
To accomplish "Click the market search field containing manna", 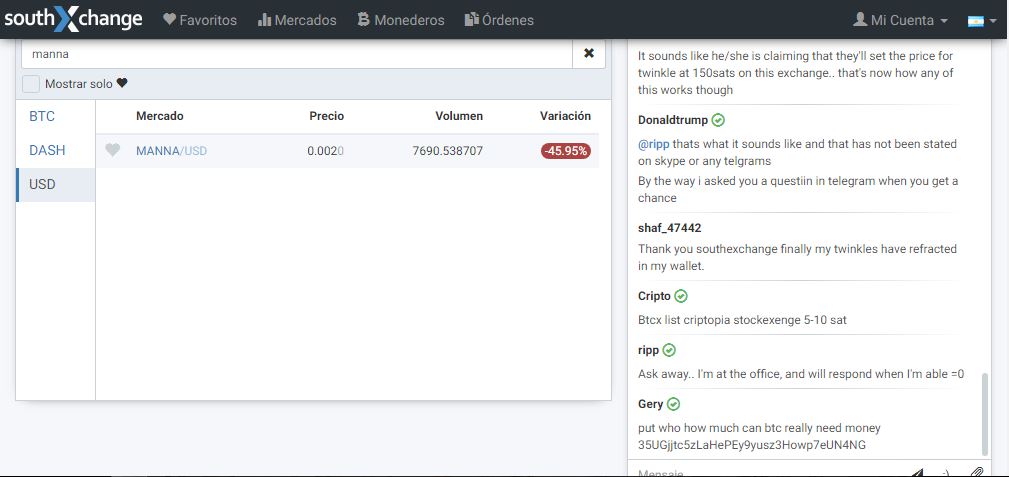I will (x=297, y=54).
